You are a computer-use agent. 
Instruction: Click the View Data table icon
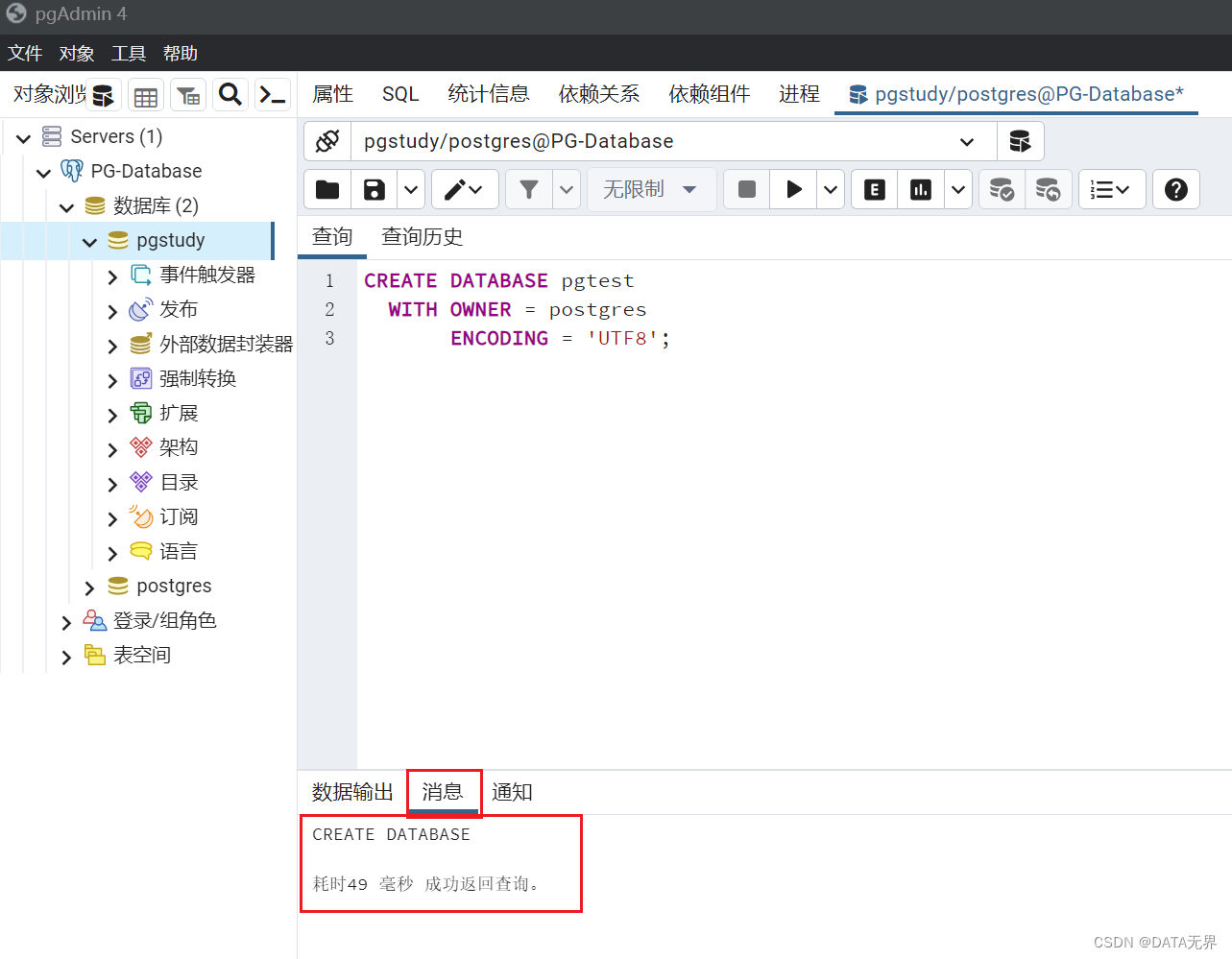pos(146,95)
